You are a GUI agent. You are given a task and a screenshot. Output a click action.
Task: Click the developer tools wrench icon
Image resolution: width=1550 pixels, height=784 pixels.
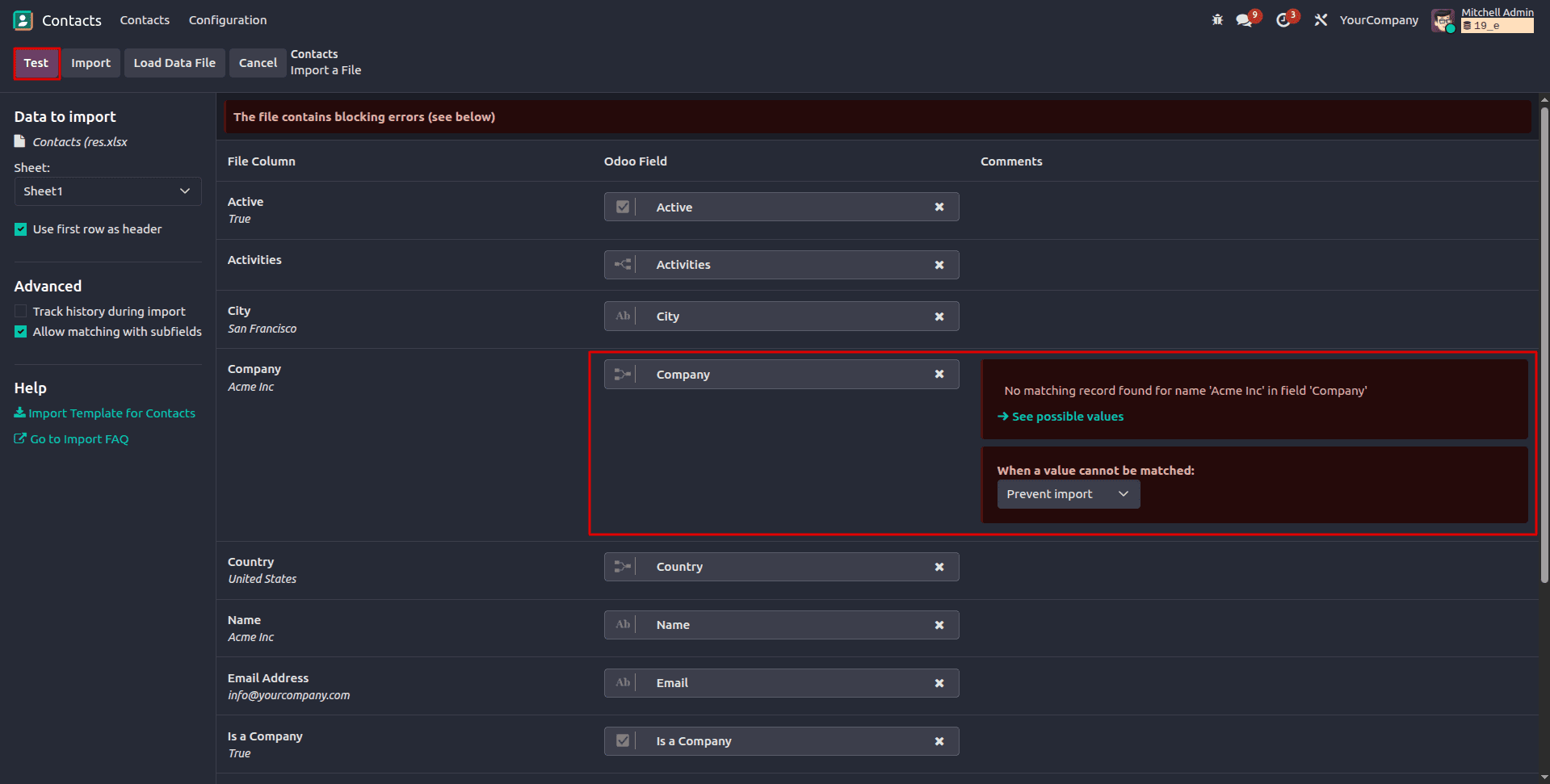point(1320,20)
